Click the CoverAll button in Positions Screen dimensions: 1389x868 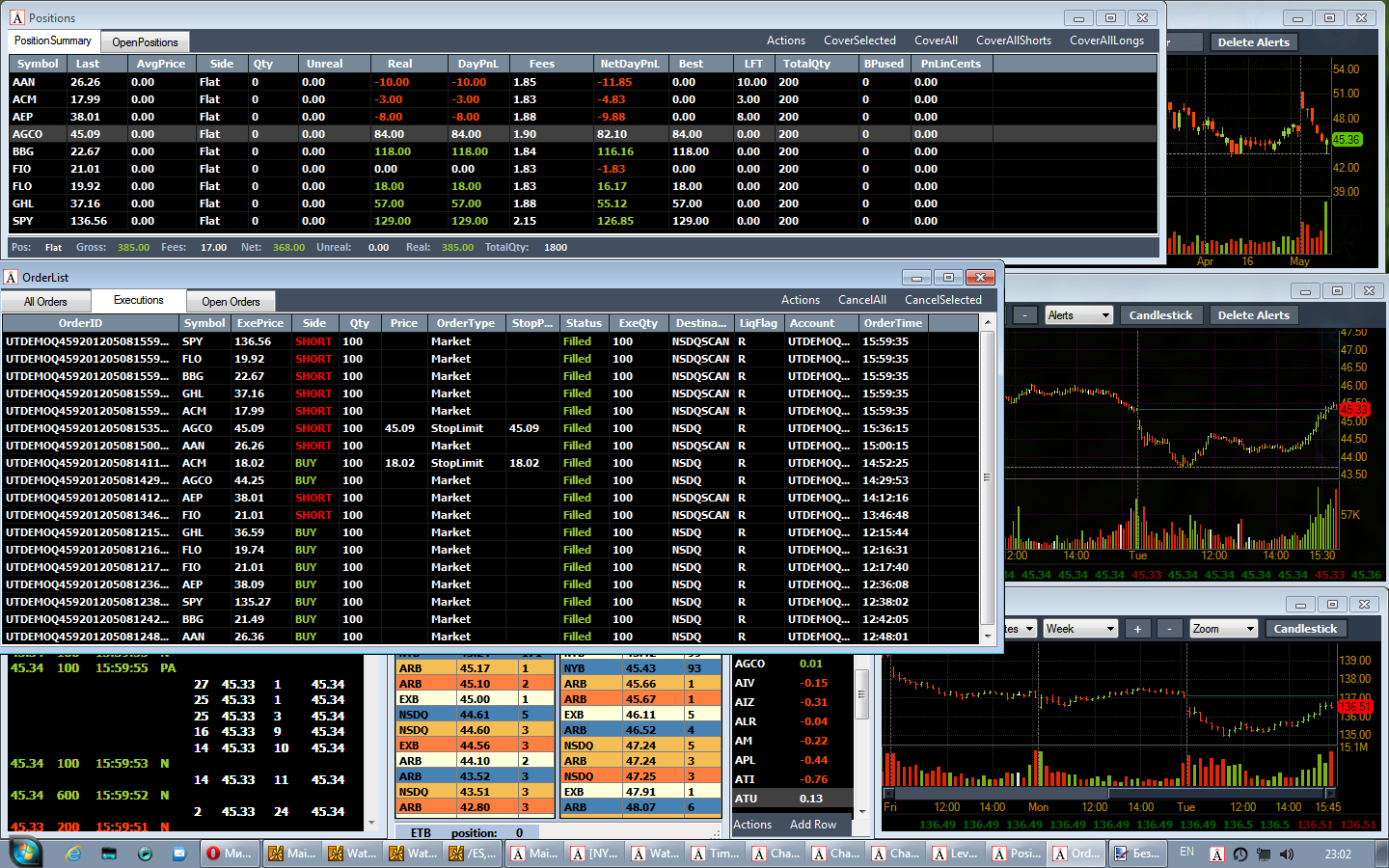pyautogui.click(x=936, y=41)
